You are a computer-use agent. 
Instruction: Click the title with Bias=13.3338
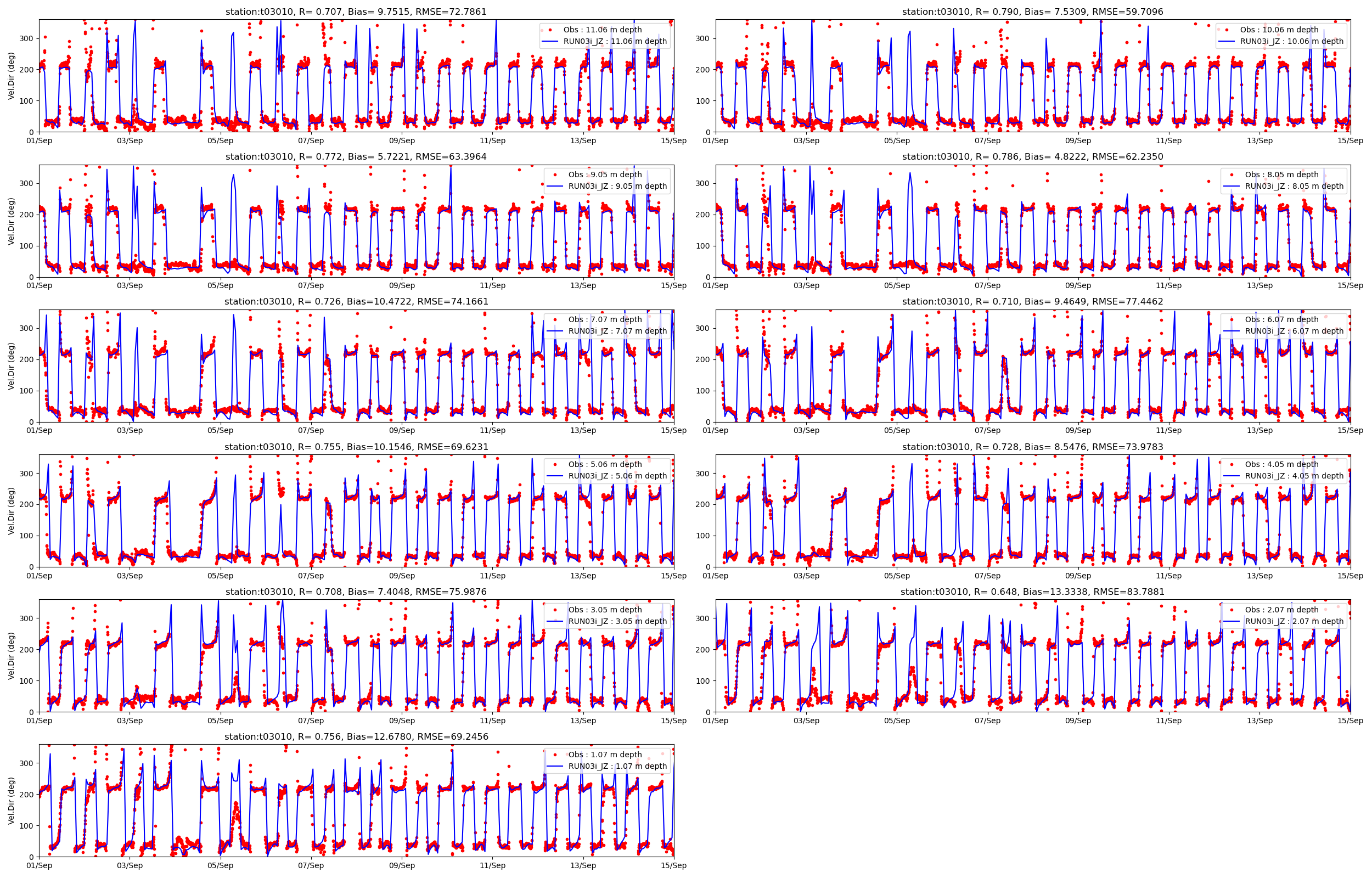(x=1032, y=592)
